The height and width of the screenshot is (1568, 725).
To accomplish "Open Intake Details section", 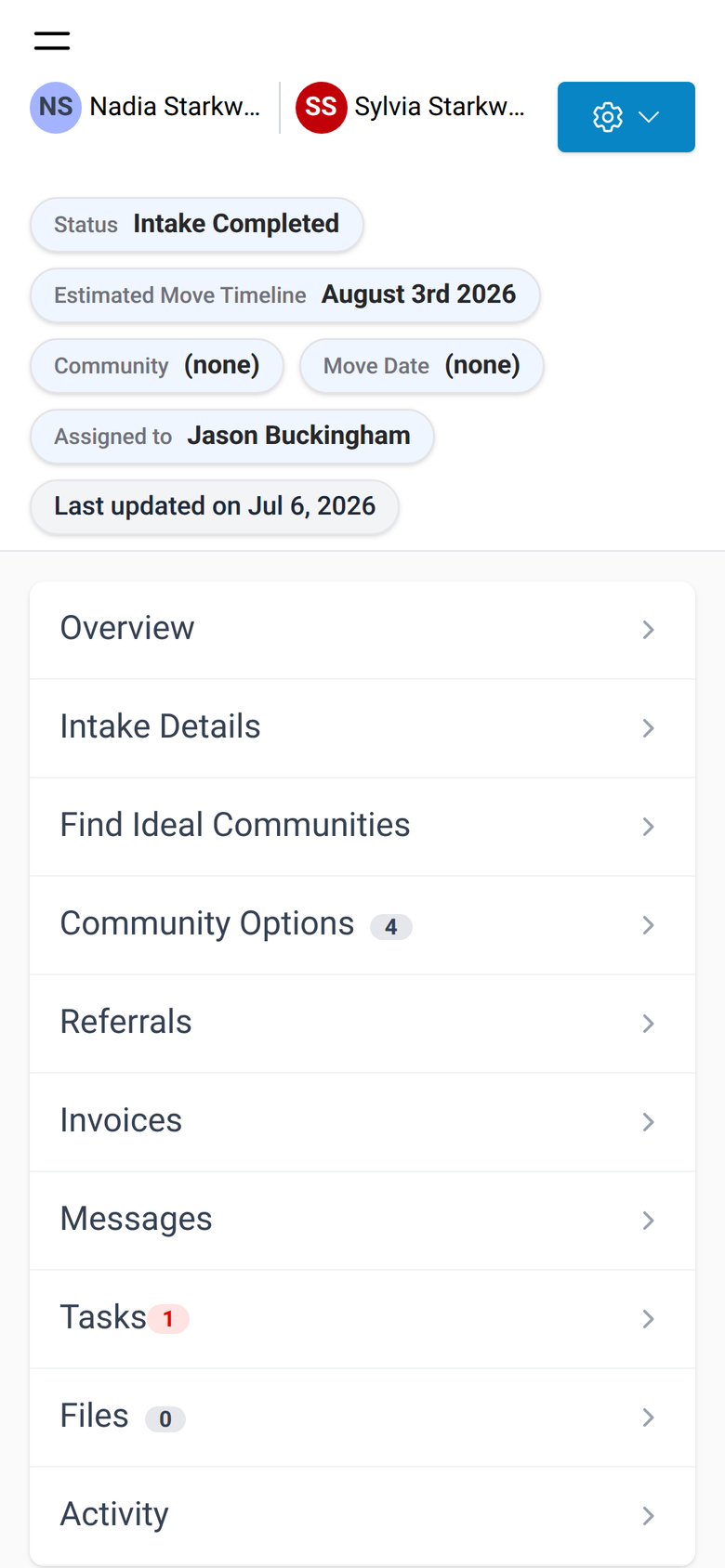I will (362, 728).
